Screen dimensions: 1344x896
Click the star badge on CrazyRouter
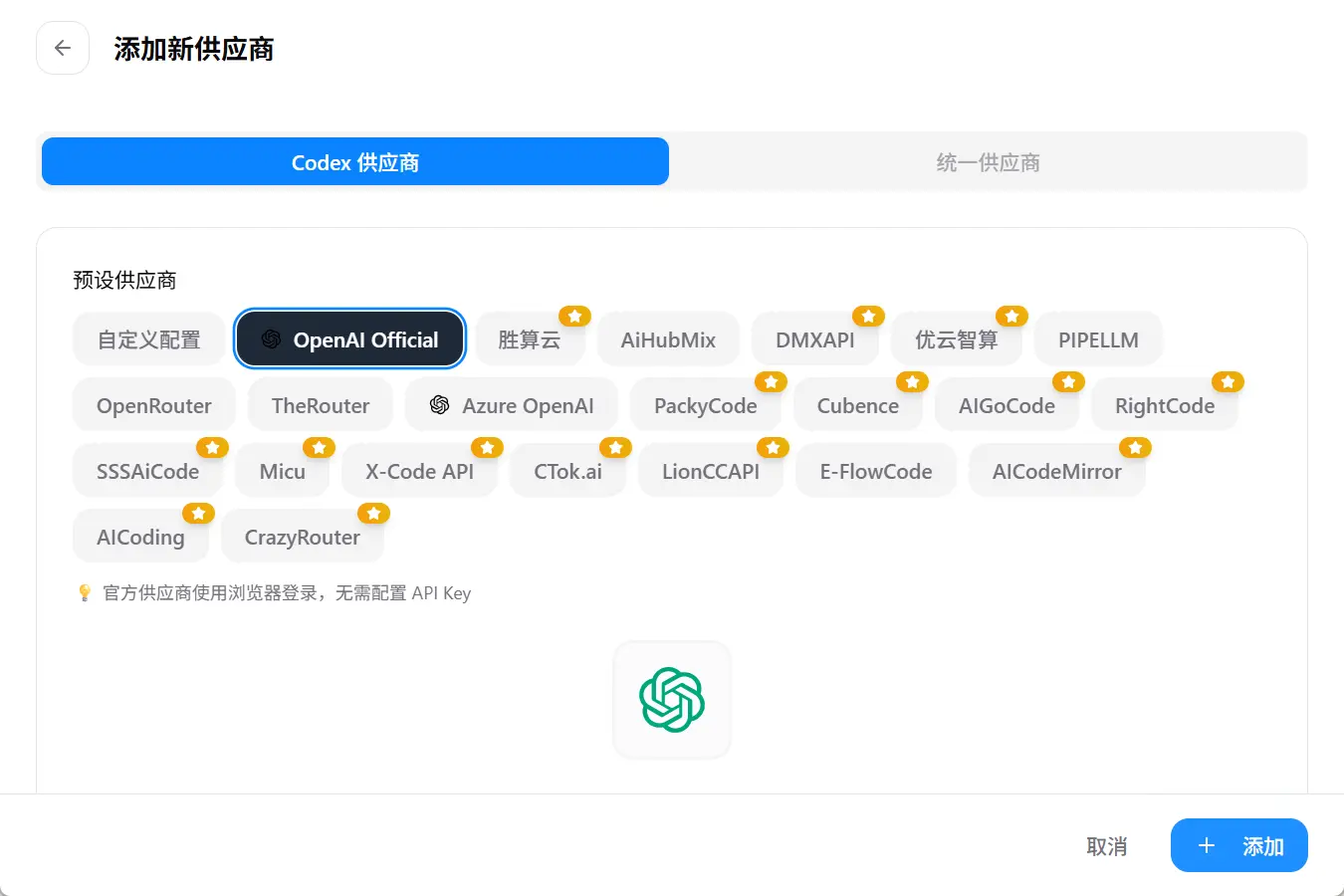(x=373, y=514)
